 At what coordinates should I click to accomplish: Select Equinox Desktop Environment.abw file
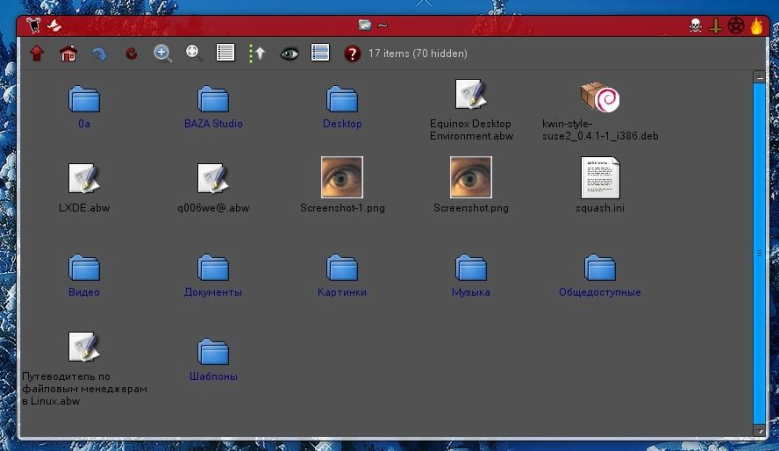coord(471,110)
